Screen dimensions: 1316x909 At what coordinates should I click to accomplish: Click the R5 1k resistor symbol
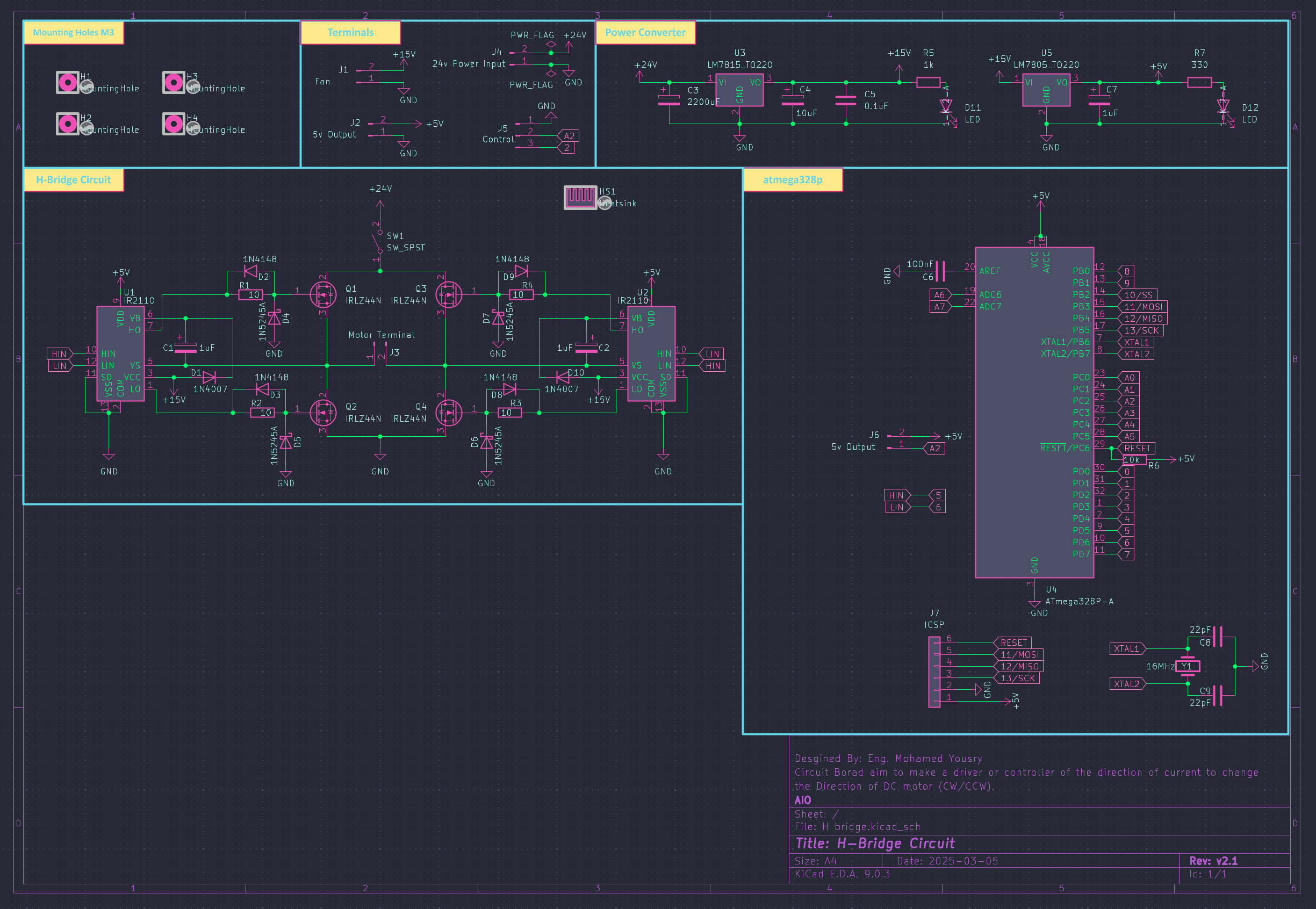(x=928, y=83)
